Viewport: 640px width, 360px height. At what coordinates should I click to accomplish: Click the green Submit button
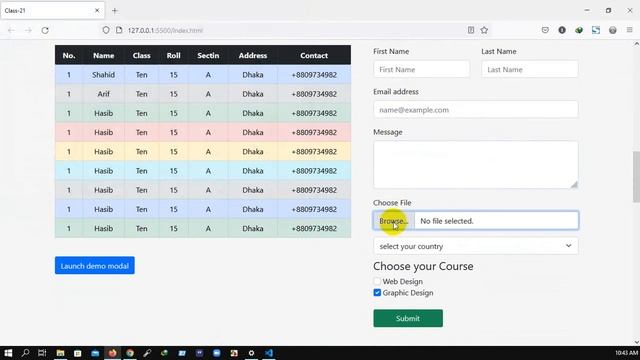click(x=408, y=318)
